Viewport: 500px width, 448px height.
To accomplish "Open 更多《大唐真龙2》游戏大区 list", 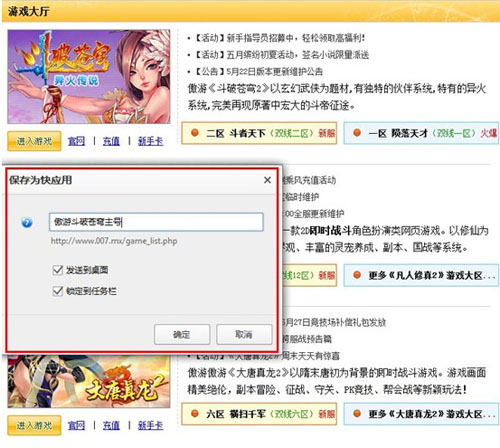I will point(421,414).
